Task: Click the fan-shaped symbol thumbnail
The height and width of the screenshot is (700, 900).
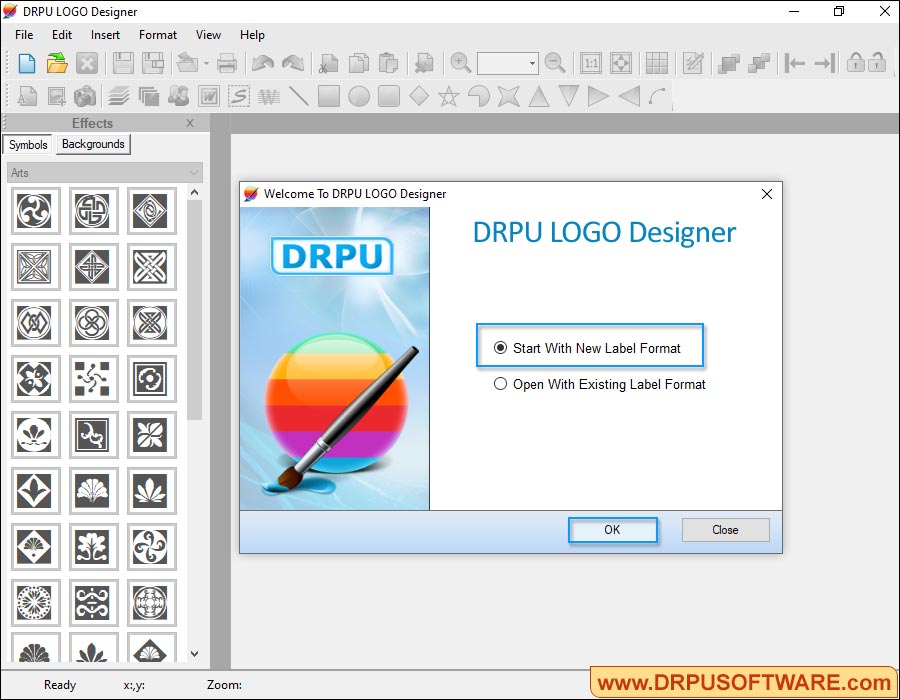Action: tap(93, 491)
